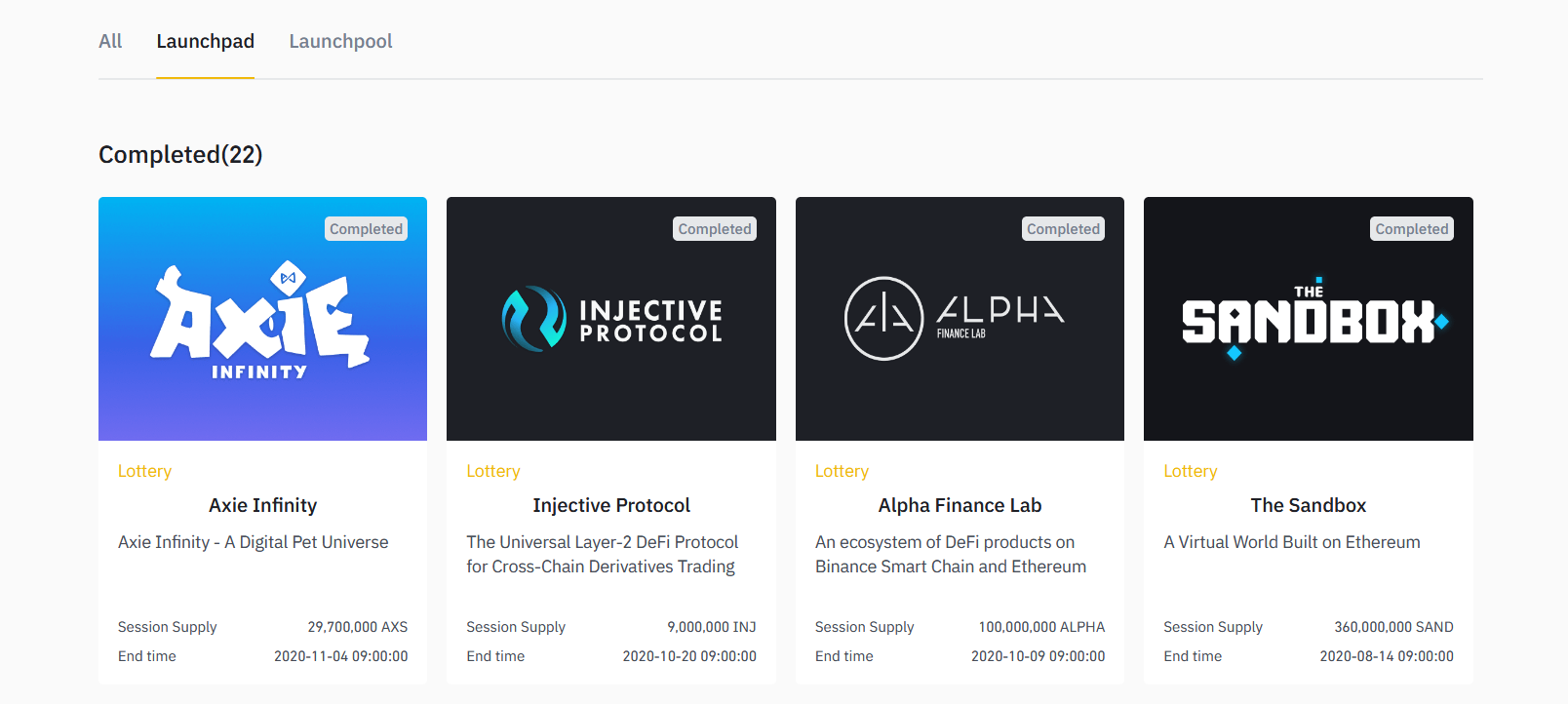Select the Launchpad tab
1568x704 pixels.
coord(205,41)
